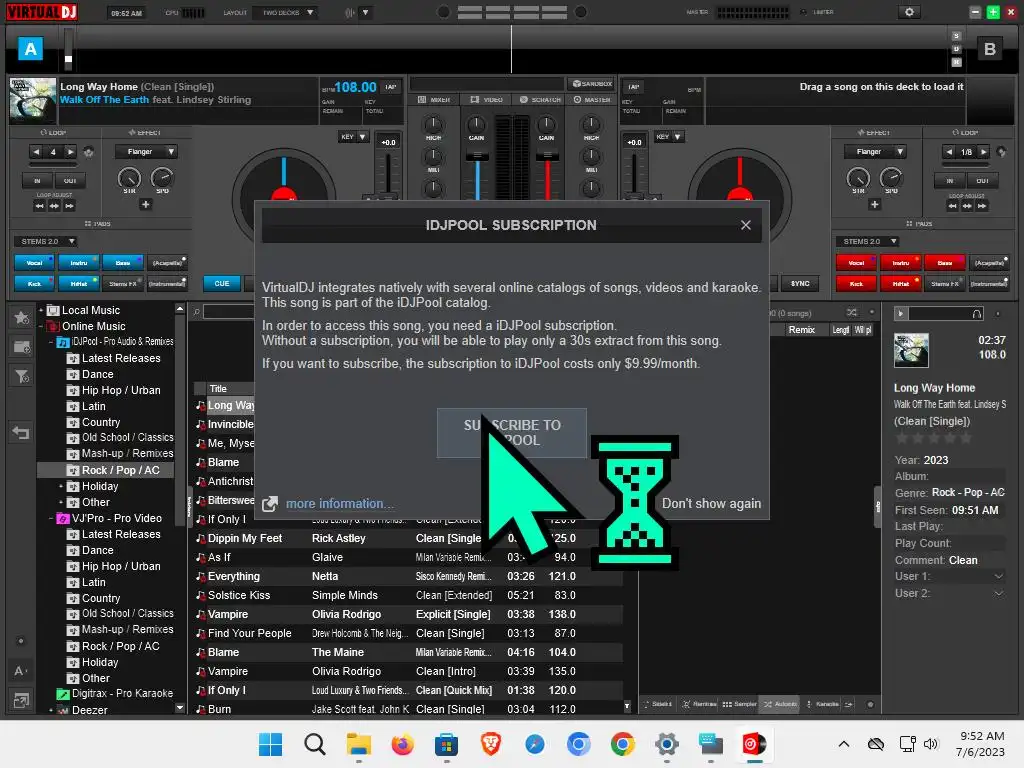
Task: Open the KEY dropdown on deck A
Action: click(x=353, y=136)
